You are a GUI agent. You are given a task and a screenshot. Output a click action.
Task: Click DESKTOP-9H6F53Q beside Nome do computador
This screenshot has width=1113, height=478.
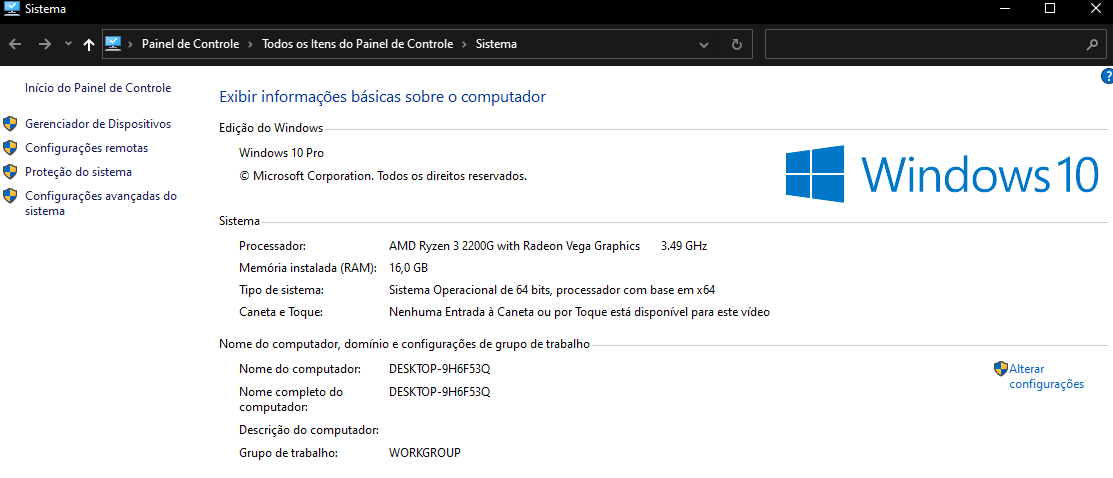(439, 369)
